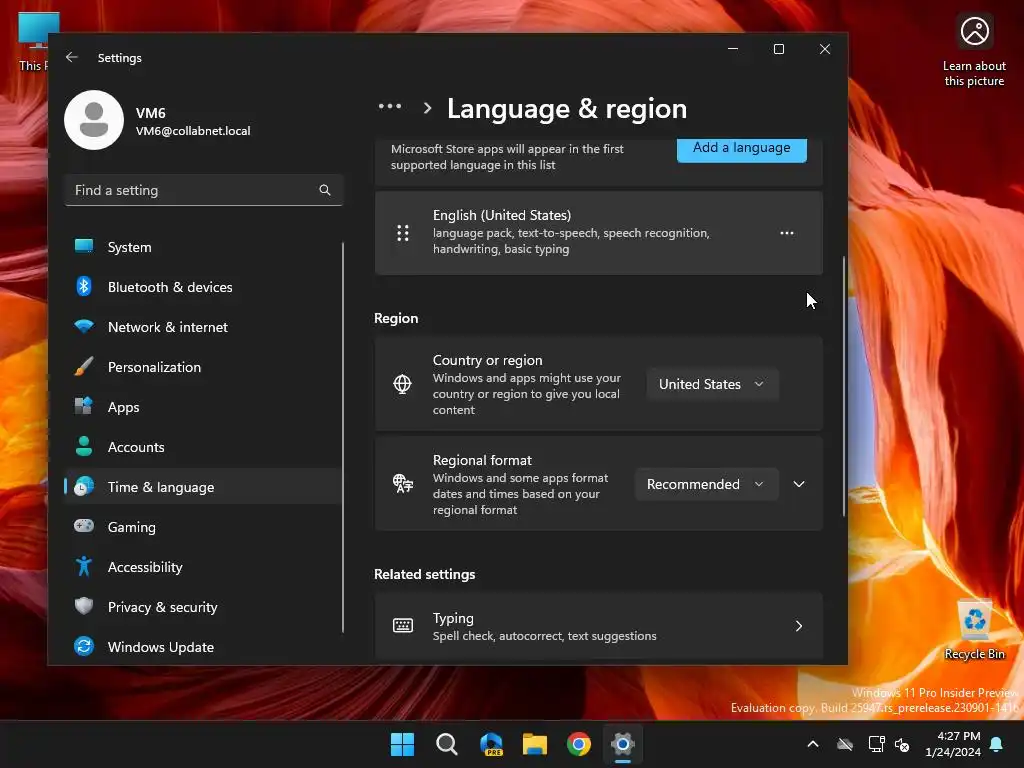Open the clock and date flyout
The width and height of the screenshot is (1024, 768).
coord(953,744)
